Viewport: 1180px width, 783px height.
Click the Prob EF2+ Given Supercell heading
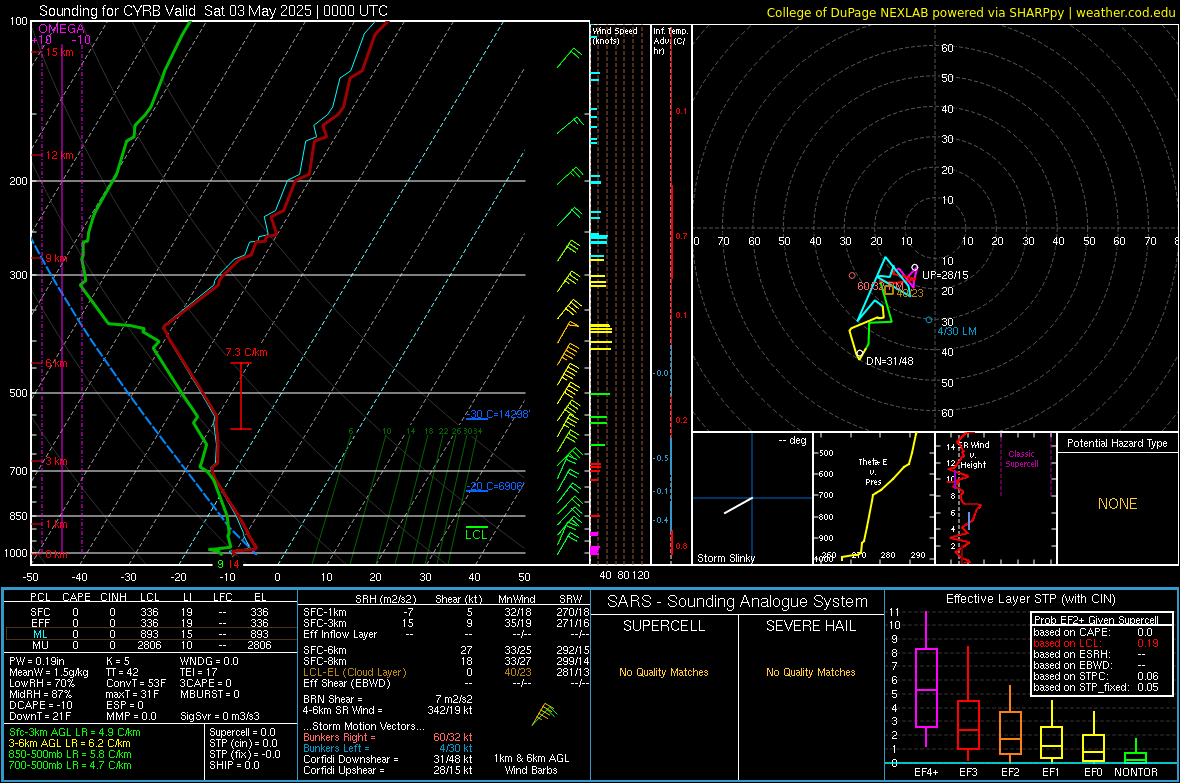click(x=1096, y=620)
